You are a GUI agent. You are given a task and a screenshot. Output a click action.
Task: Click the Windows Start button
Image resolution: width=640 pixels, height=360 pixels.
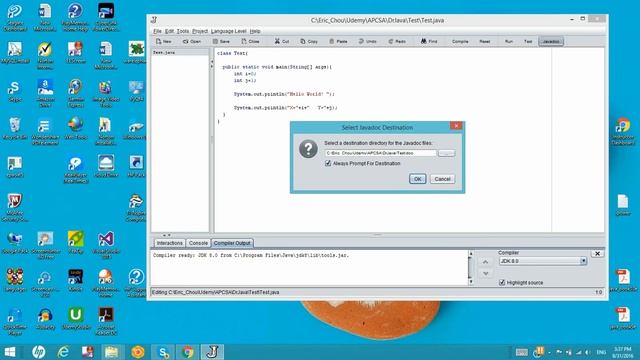click(10, 352)
